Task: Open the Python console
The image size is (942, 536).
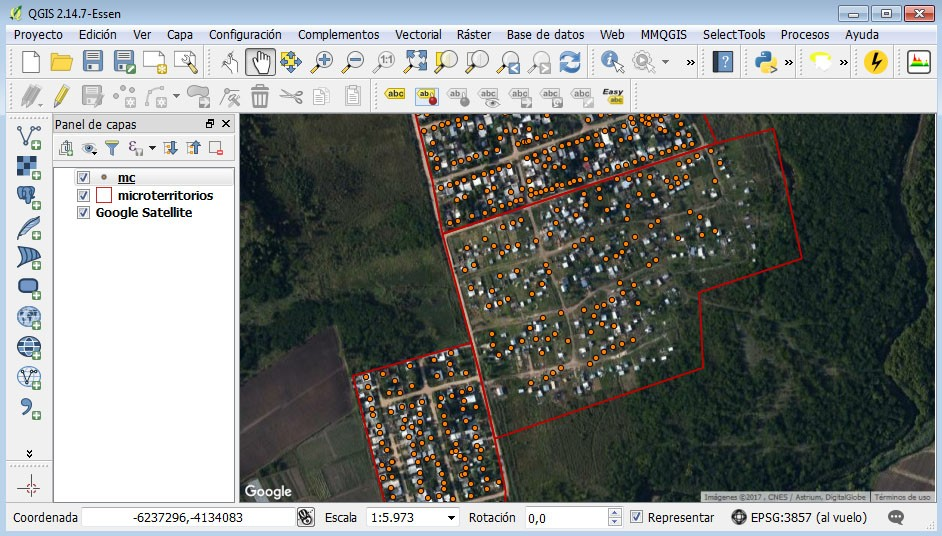Action: (x=766, y=62)
